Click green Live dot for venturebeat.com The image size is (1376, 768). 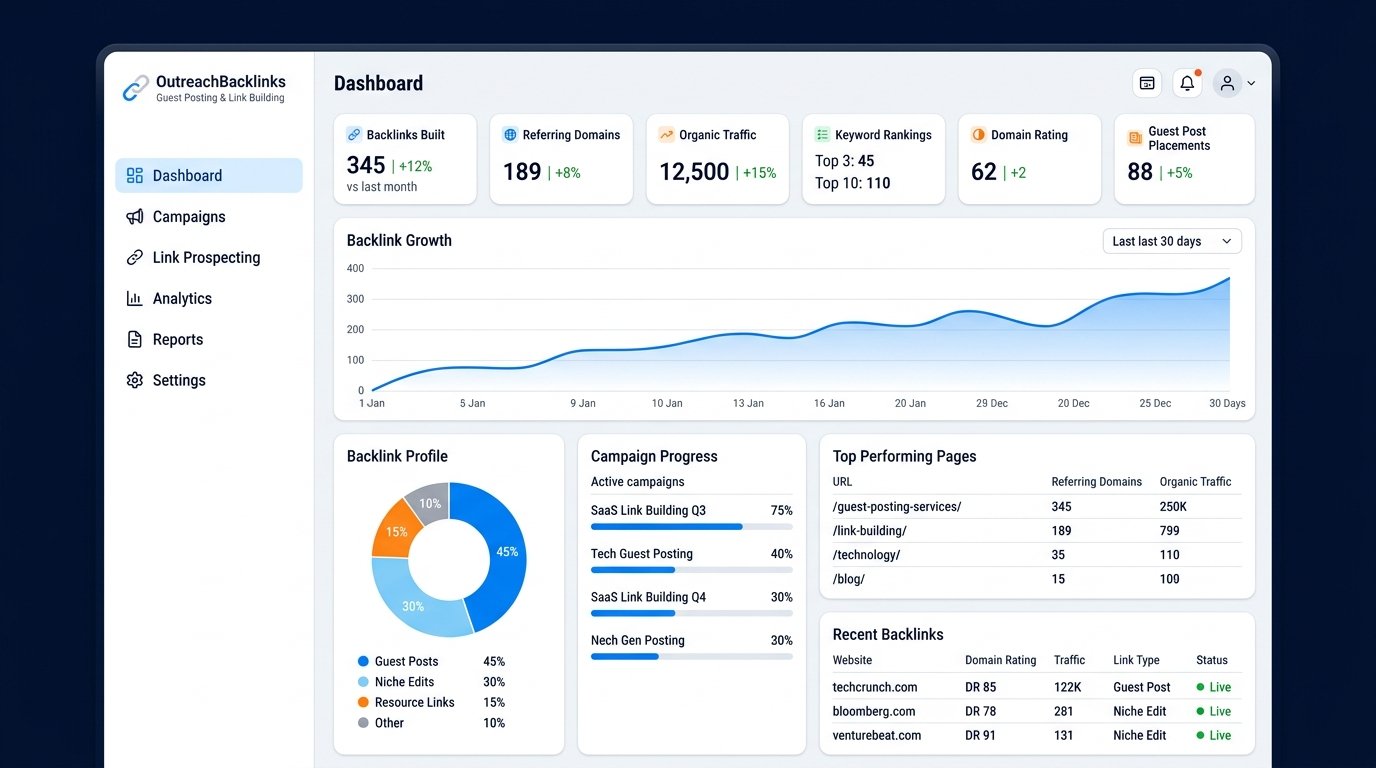coord(1200,736)
